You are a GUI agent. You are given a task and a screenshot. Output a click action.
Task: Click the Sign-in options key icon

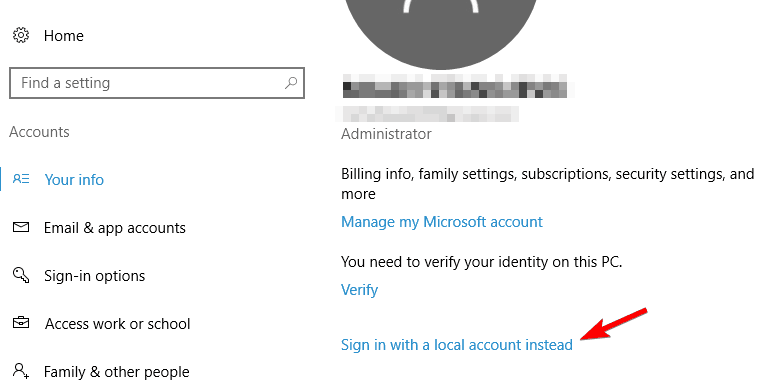coord(21,275)
